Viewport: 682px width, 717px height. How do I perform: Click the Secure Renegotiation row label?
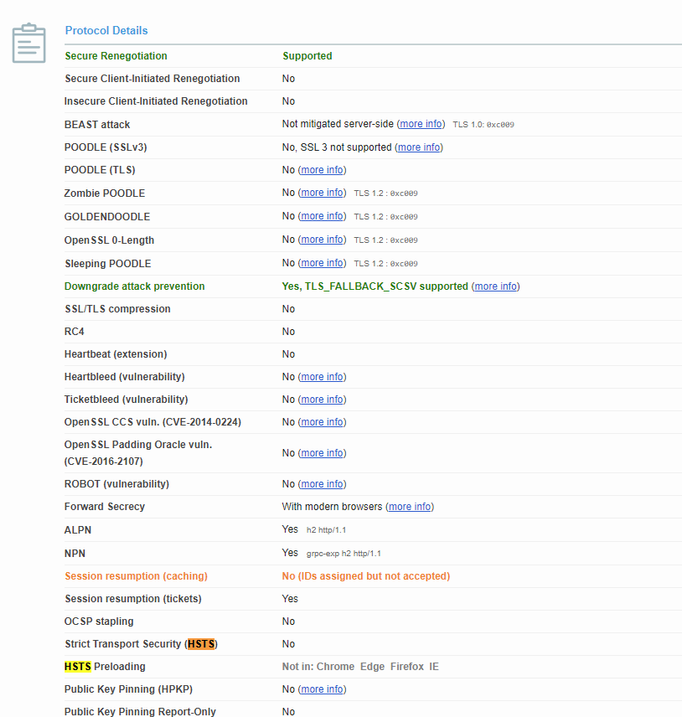(116, 56)
